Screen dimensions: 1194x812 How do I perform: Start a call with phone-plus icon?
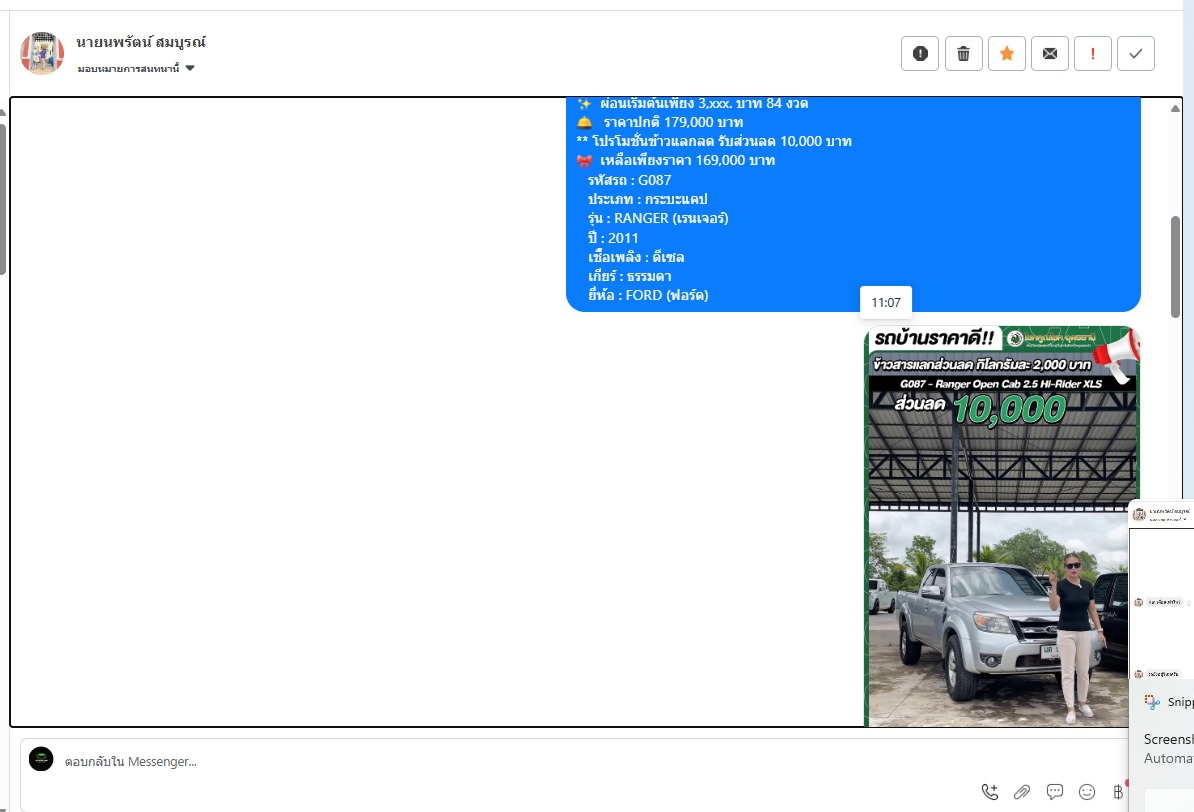pos(989,792)
